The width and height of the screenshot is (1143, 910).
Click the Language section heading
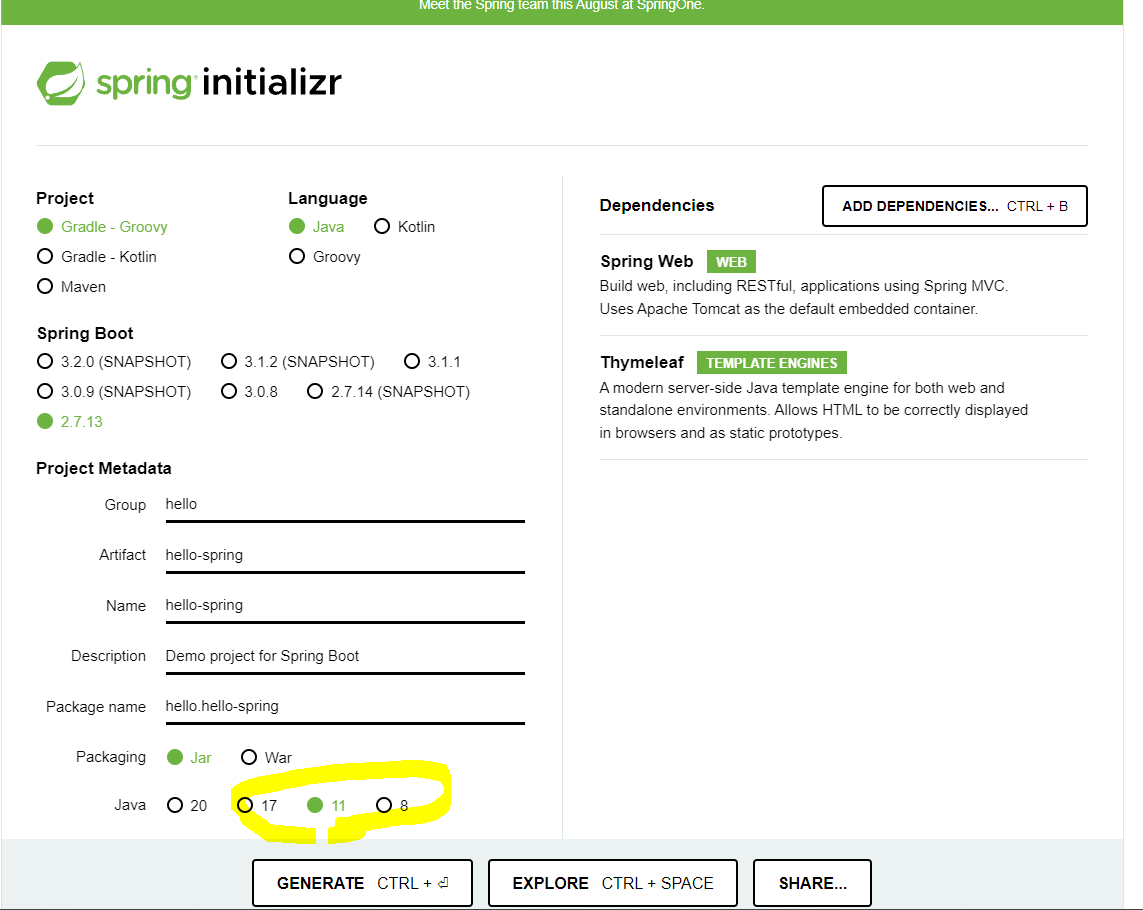[327, 198]
